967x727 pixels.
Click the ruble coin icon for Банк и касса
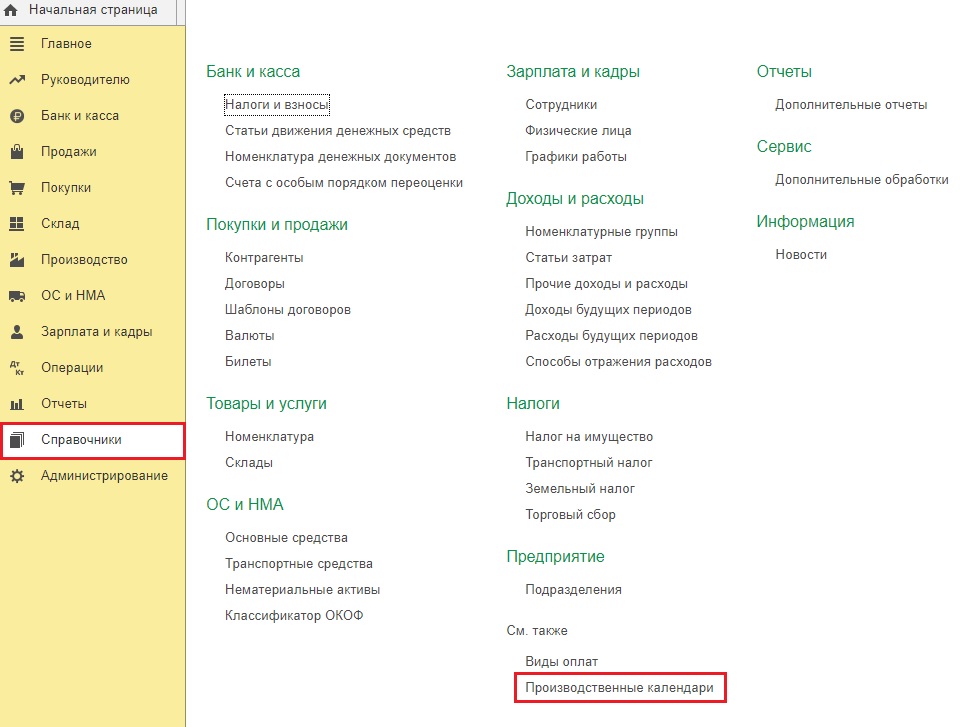tap(17, 115)
